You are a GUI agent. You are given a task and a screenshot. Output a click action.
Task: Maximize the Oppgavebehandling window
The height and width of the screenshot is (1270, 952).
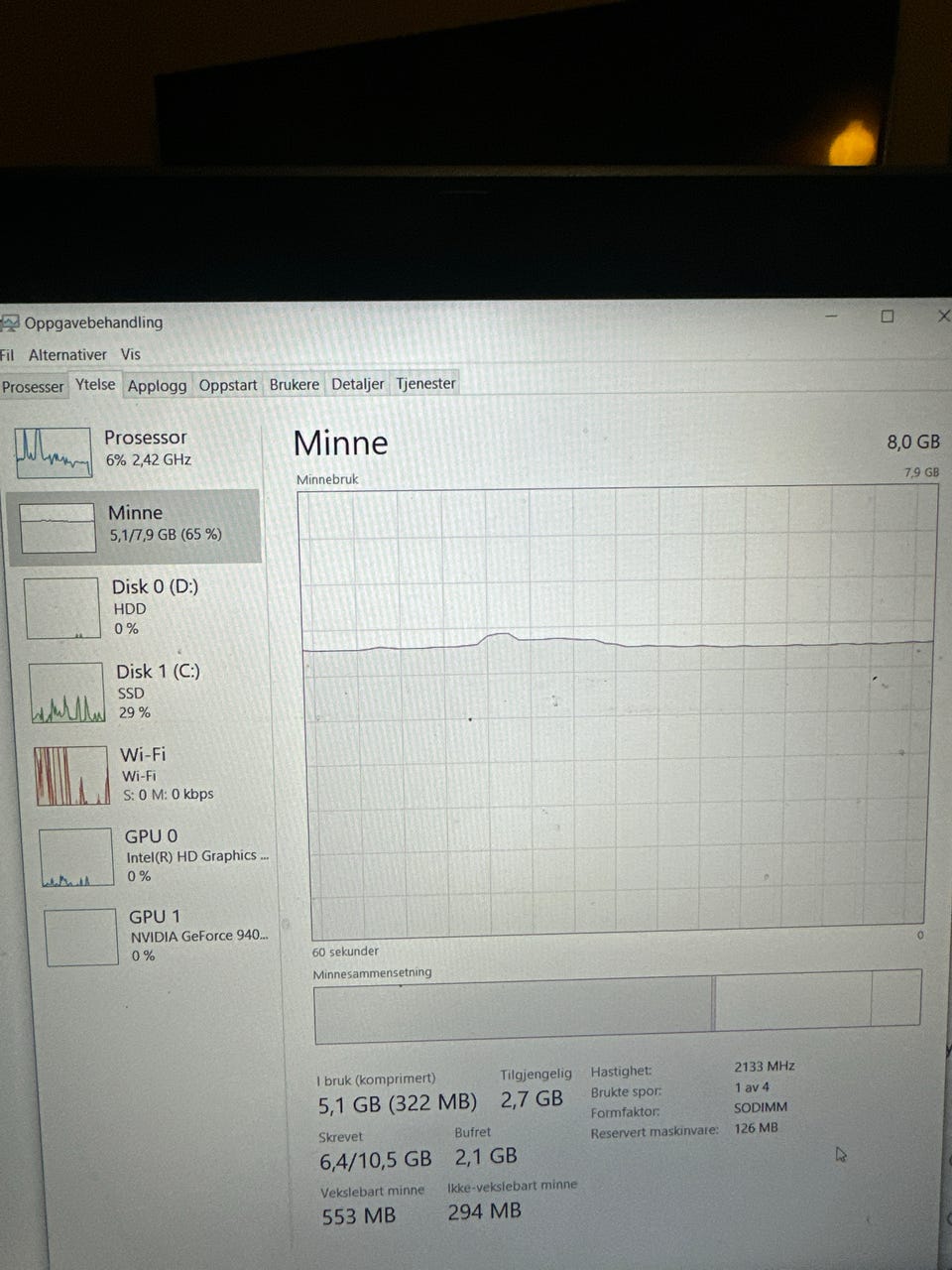coord(888,317)
